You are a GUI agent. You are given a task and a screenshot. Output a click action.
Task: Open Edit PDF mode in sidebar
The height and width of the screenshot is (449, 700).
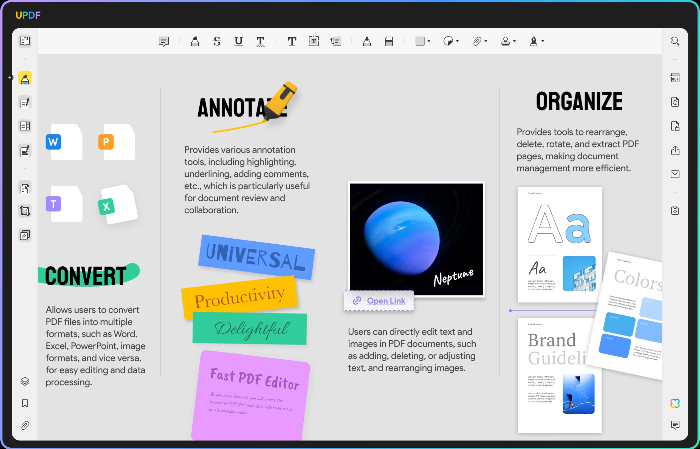click(25, 103)
